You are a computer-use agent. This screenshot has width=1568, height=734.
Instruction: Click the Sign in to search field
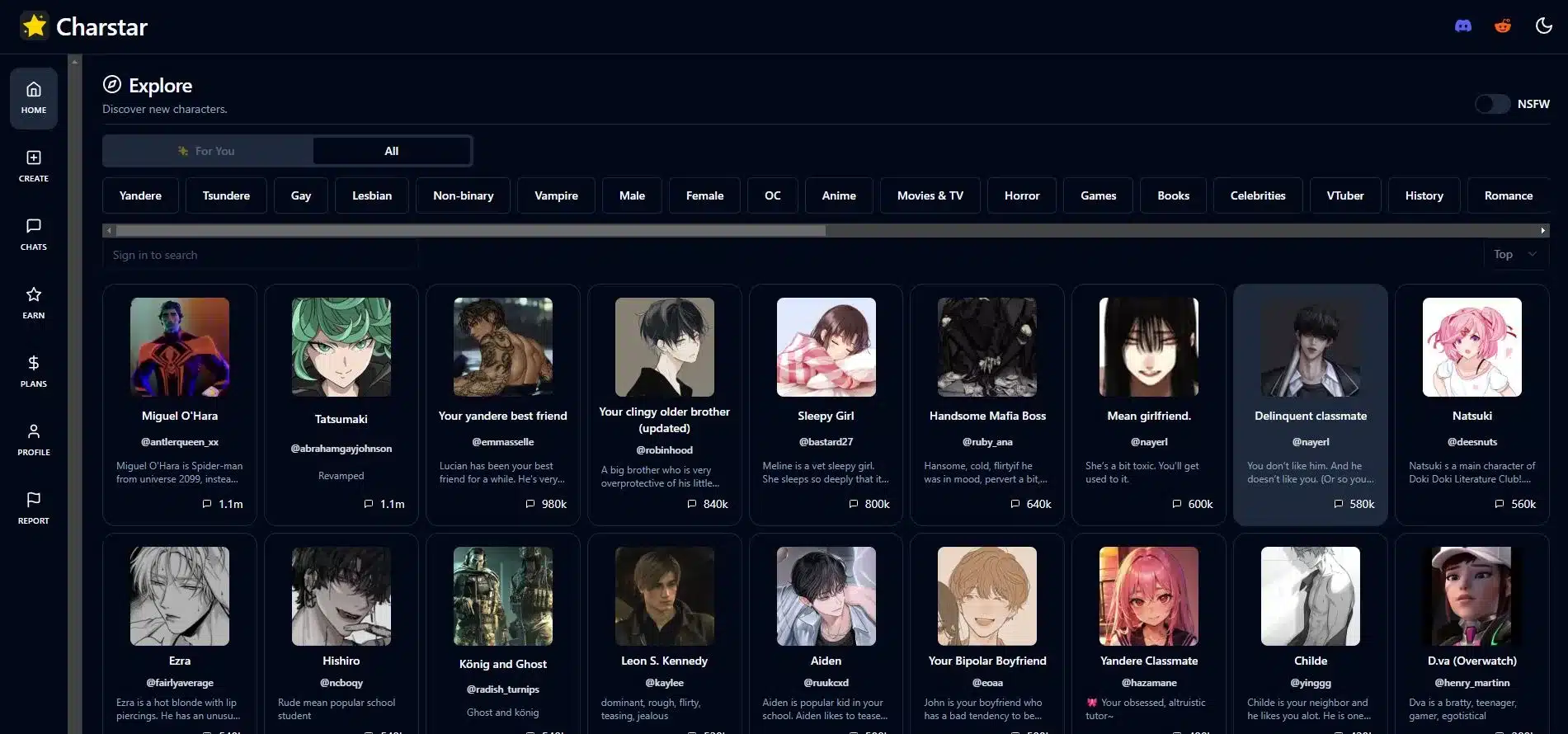[x=260, y=255]
